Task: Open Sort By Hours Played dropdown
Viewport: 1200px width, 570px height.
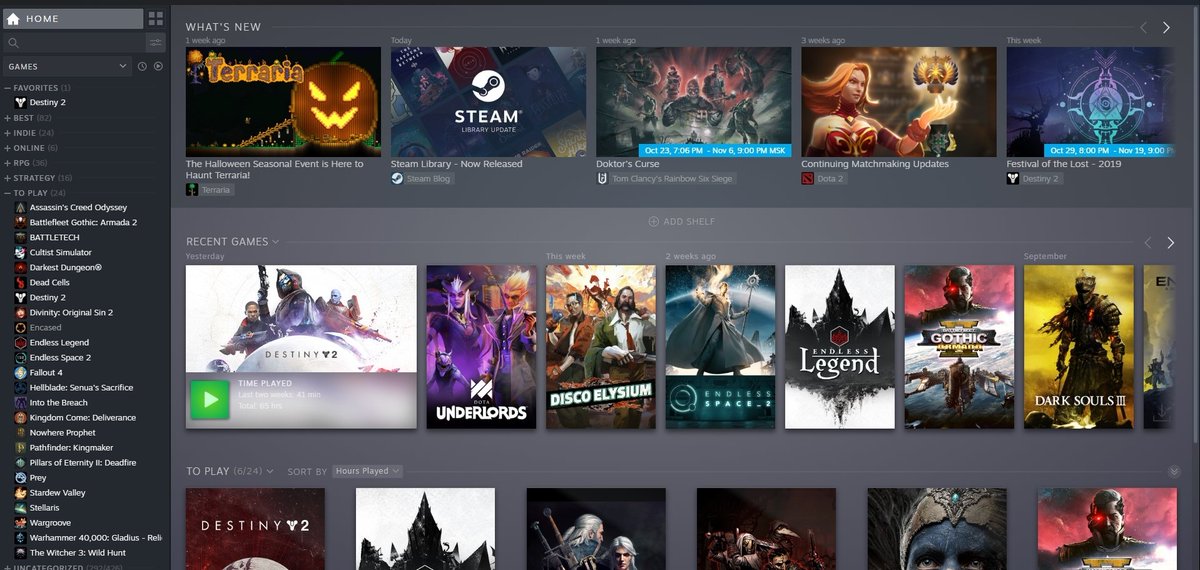Action: 367,471
